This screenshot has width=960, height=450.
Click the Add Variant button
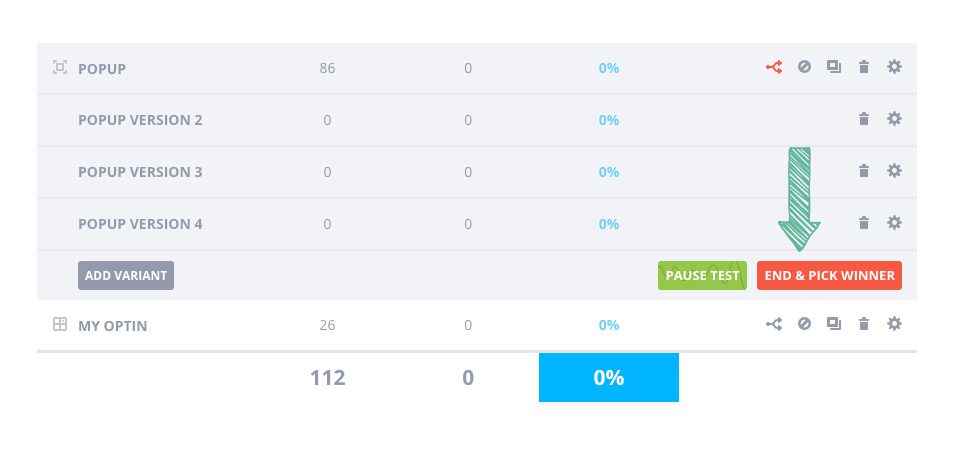pyautogui.click(x=126, y=276)
